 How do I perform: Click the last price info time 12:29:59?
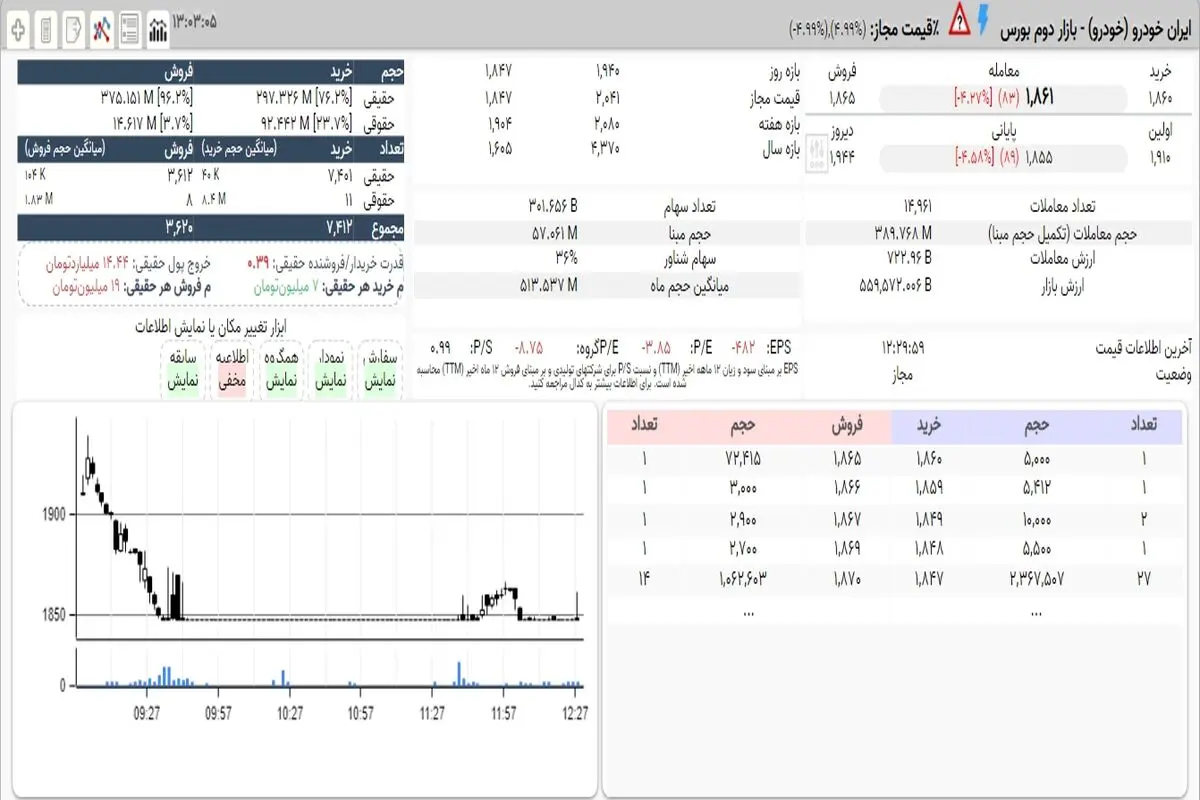903,347
